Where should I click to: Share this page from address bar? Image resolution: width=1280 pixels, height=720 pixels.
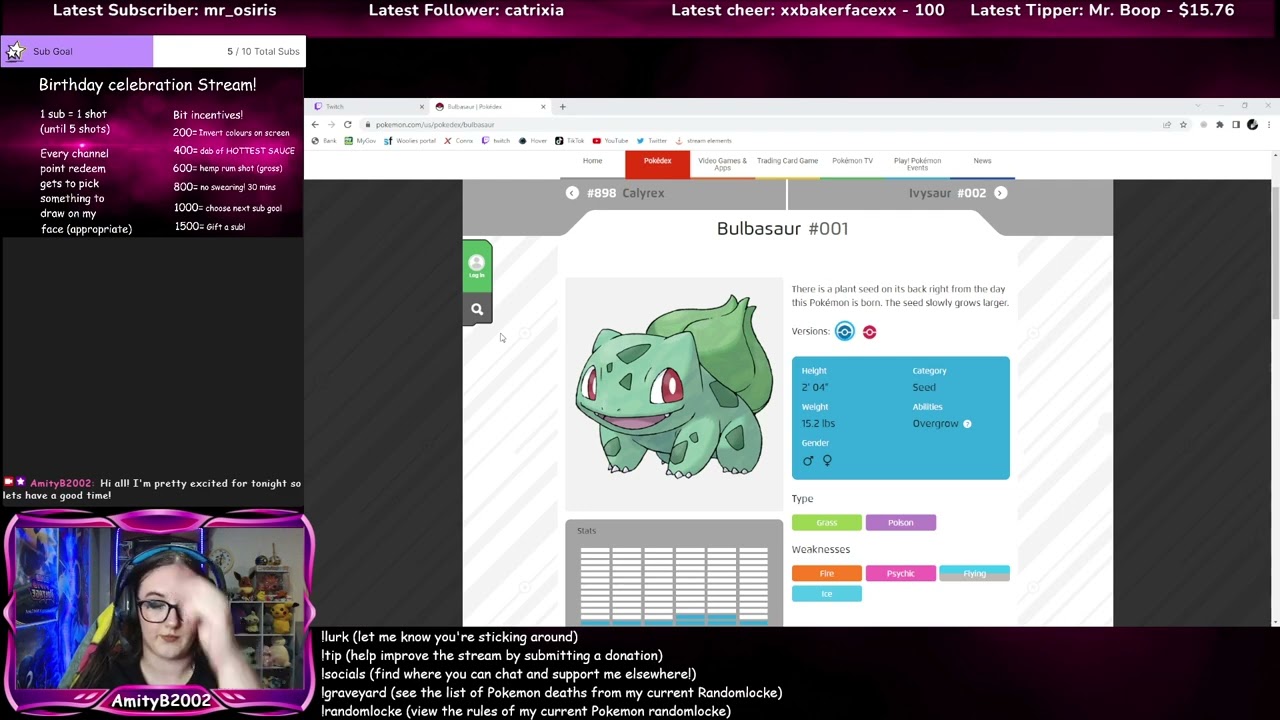(1166, 125)
